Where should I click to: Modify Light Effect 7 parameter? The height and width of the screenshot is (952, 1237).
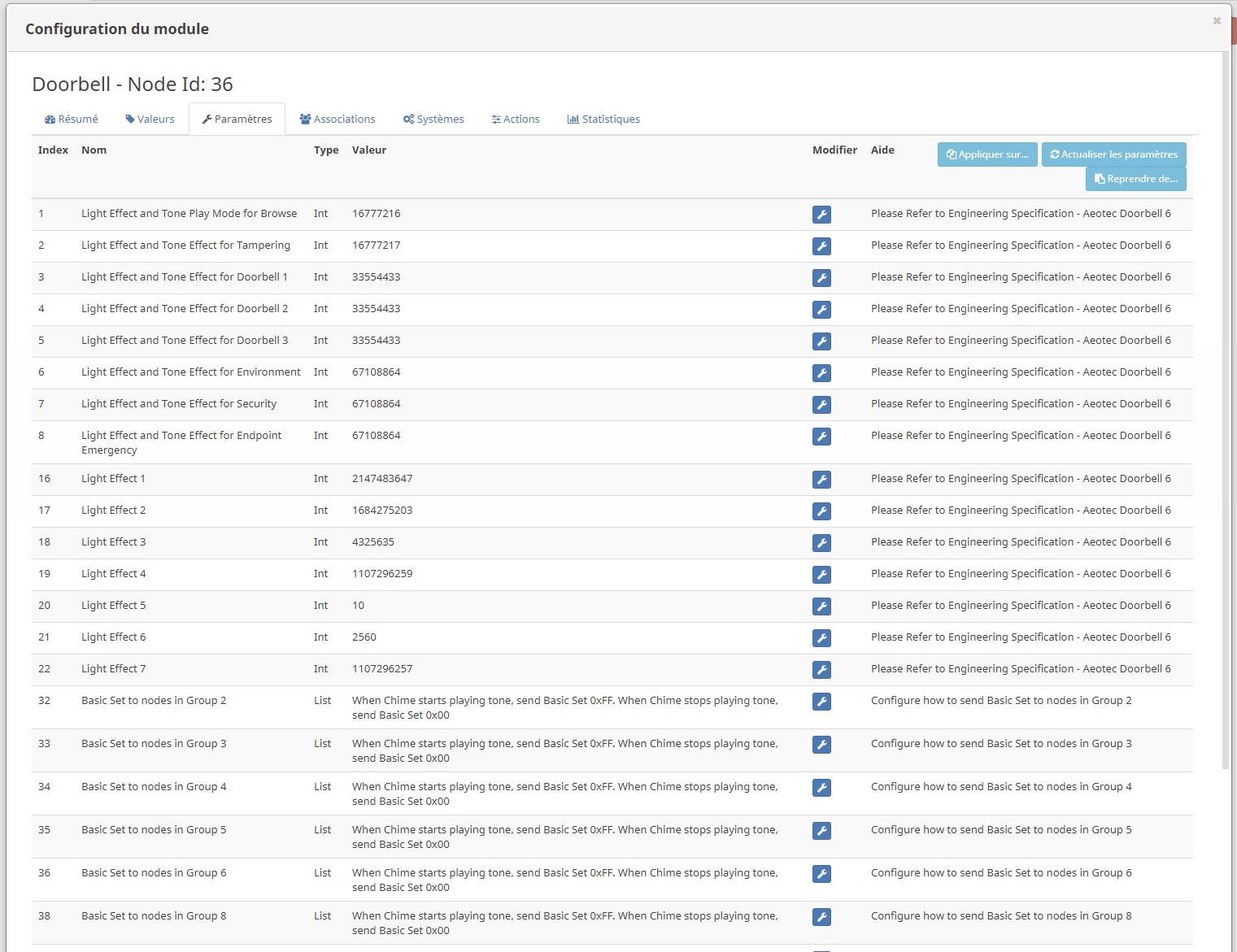point(821,670)
